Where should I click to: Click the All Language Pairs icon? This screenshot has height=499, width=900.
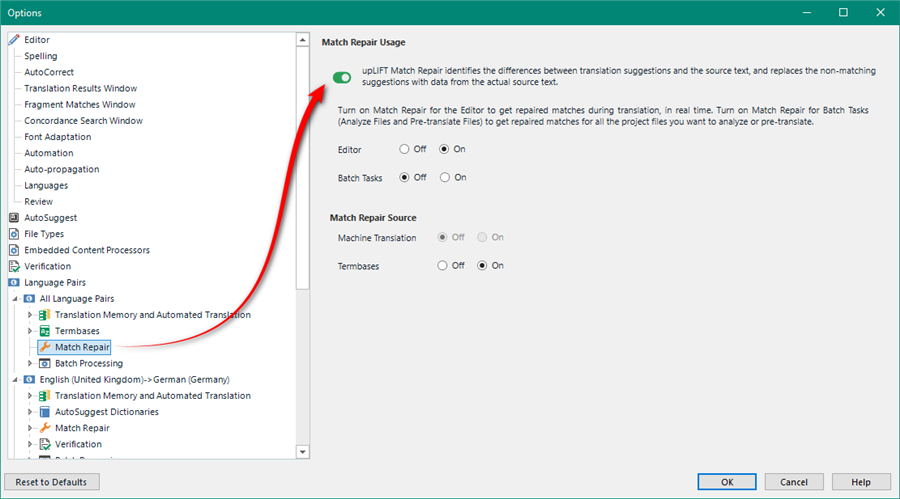coord(29,299)
